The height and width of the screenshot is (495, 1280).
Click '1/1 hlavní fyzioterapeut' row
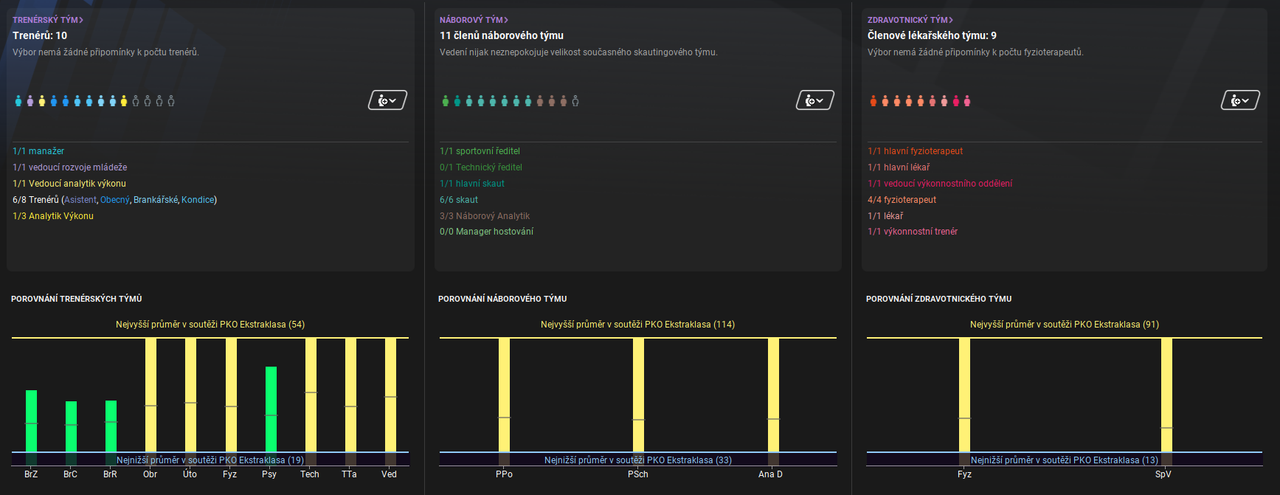[916, 151]
